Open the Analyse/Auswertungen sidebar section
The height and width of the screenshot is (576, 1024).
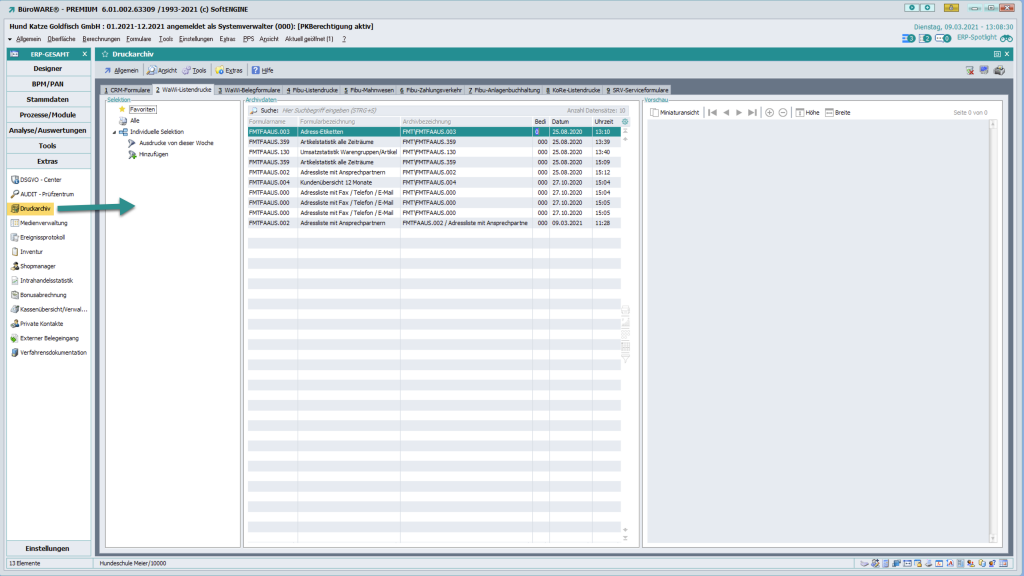pyautogui.click(x=48, y=130)
